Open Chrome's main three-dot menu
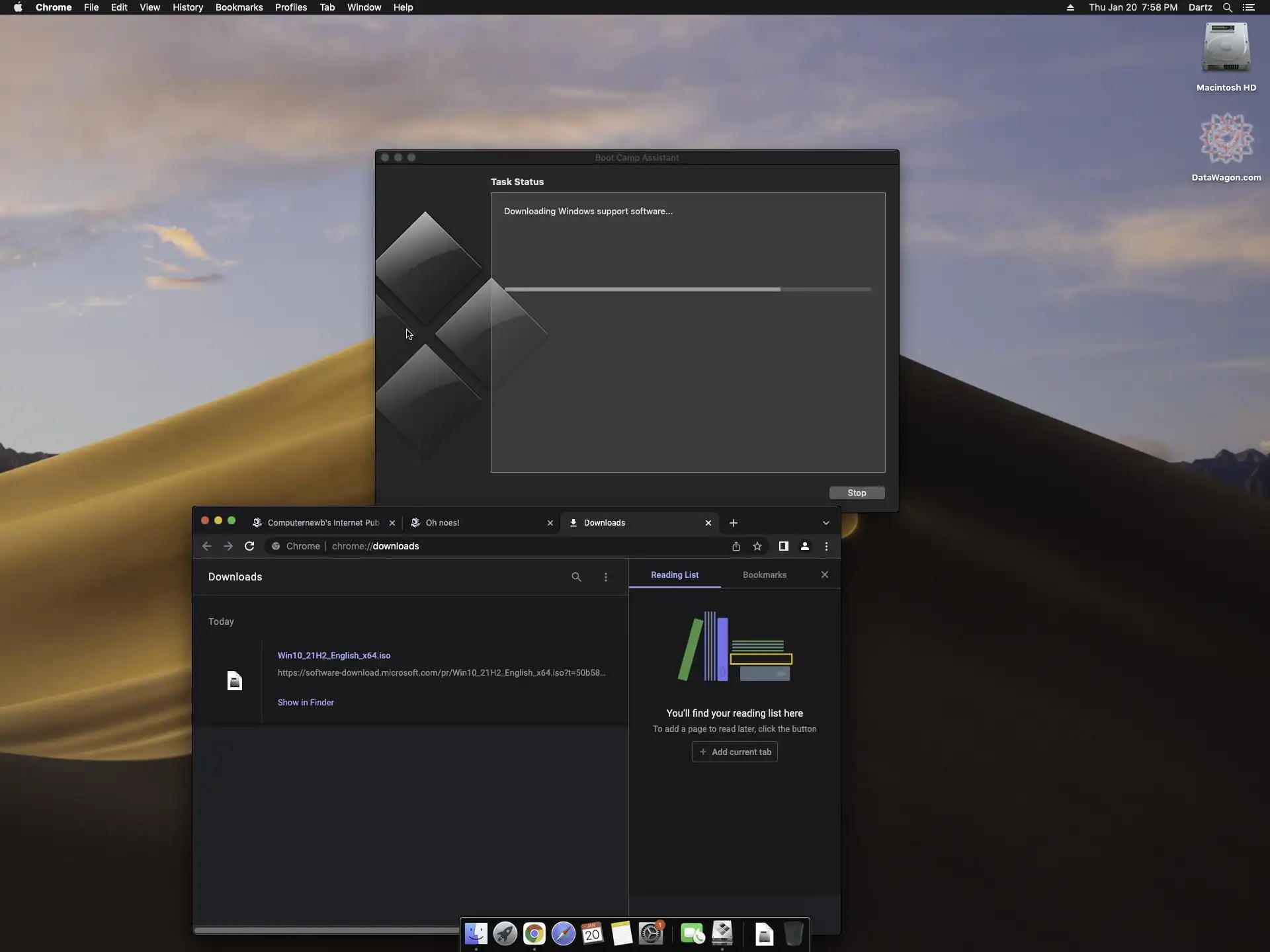Image resolution: width=1270 pixels, height=952 pixels. pos(826,546)
